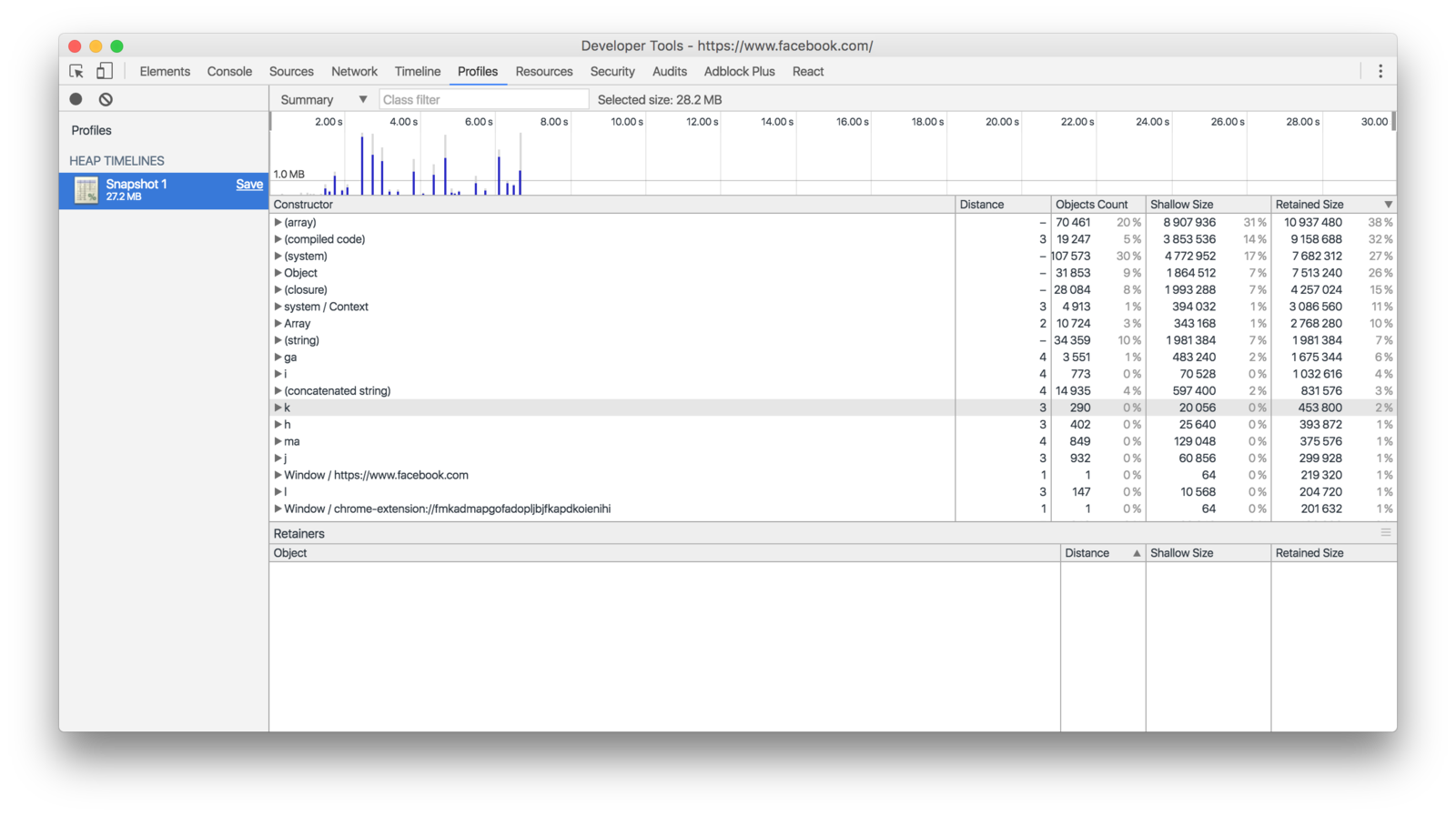Sort Retainers by Retained Size
Screen dimensions: 1456x816
1333,553
